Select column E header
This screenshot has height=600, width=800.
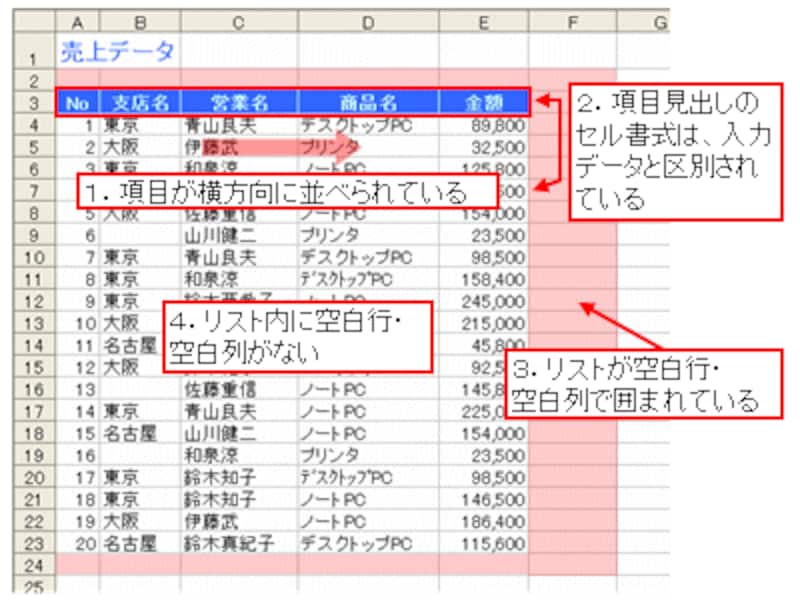tap(483, 21)
